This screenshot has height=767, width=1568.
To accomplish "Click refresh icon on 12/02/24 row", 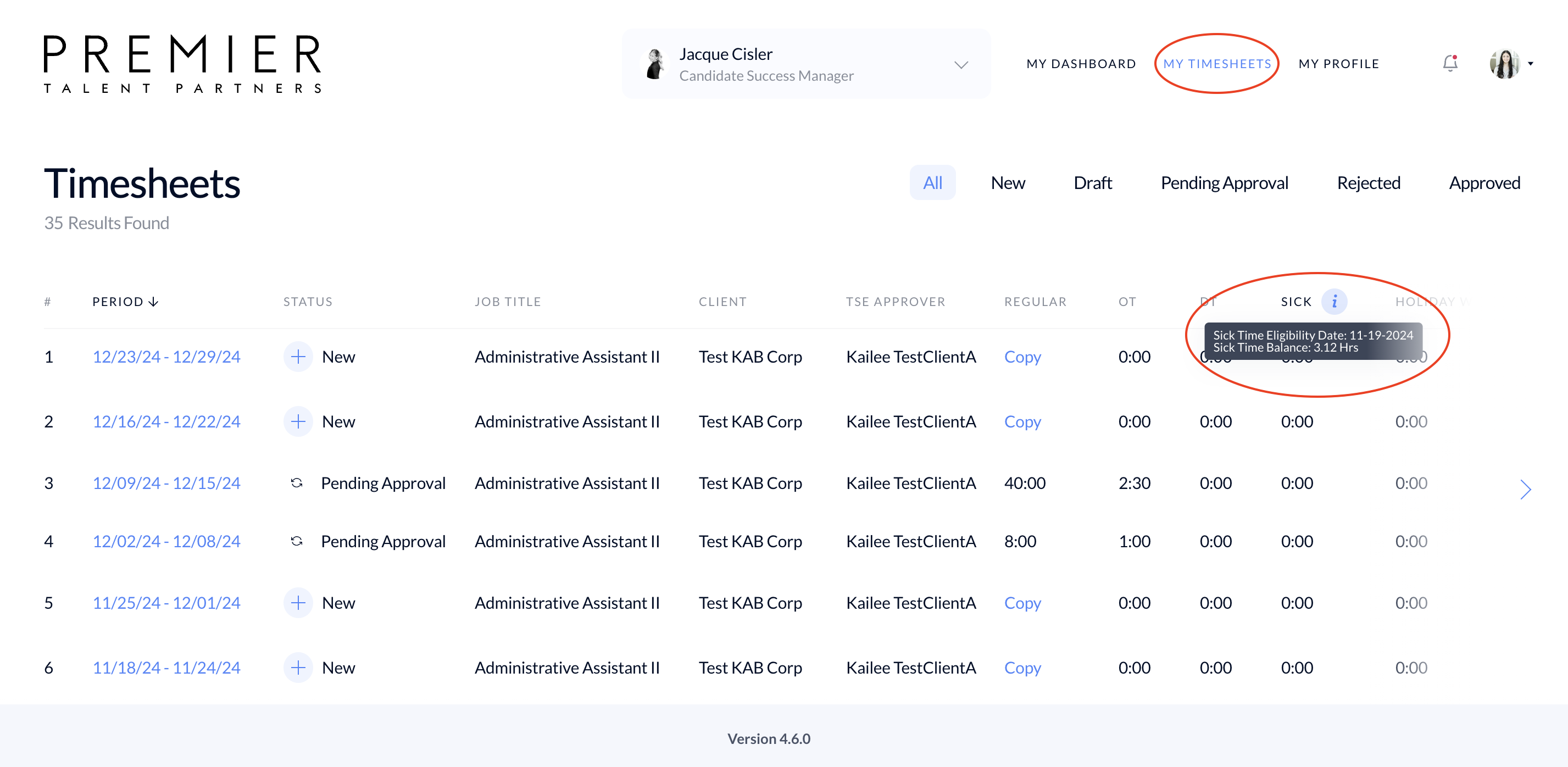I will coord(297,541).
